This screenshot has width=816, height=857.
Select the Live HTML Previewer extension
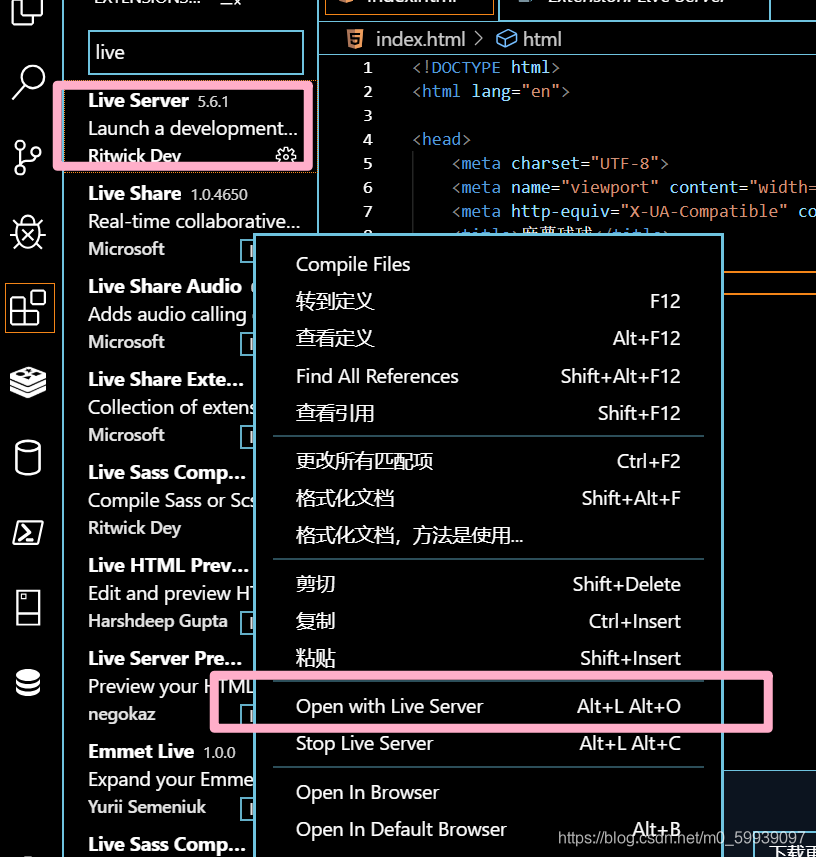point(160,592)
